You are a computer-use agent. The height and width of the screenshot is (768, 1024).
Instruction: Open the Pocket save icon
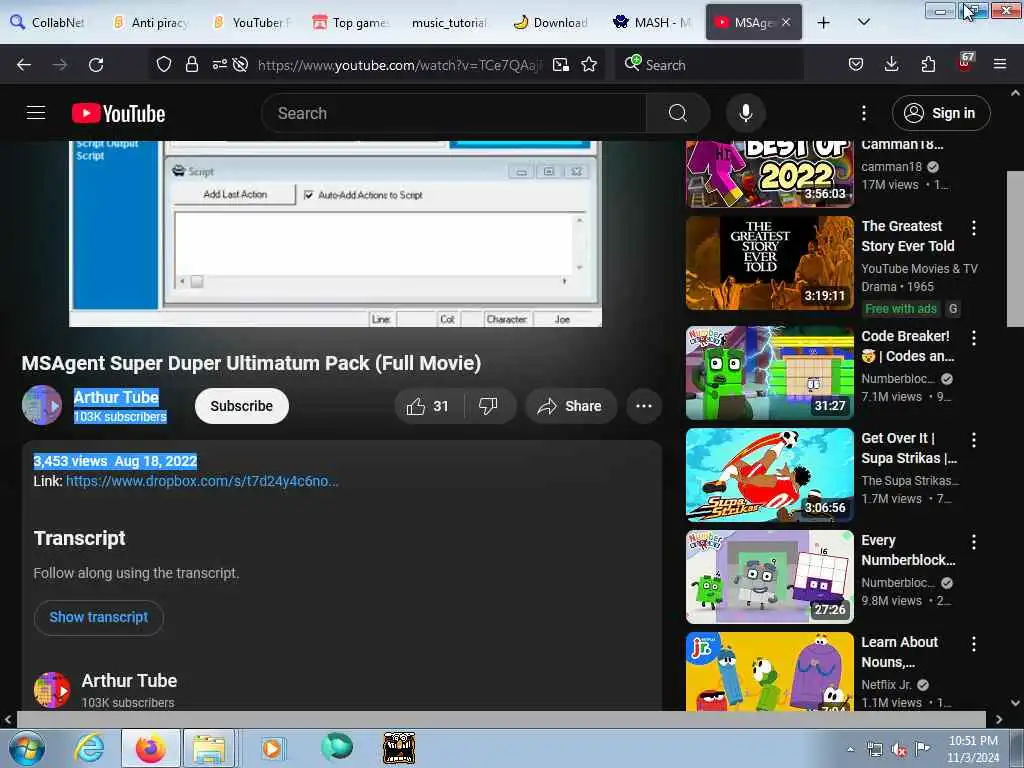[856, 65]
